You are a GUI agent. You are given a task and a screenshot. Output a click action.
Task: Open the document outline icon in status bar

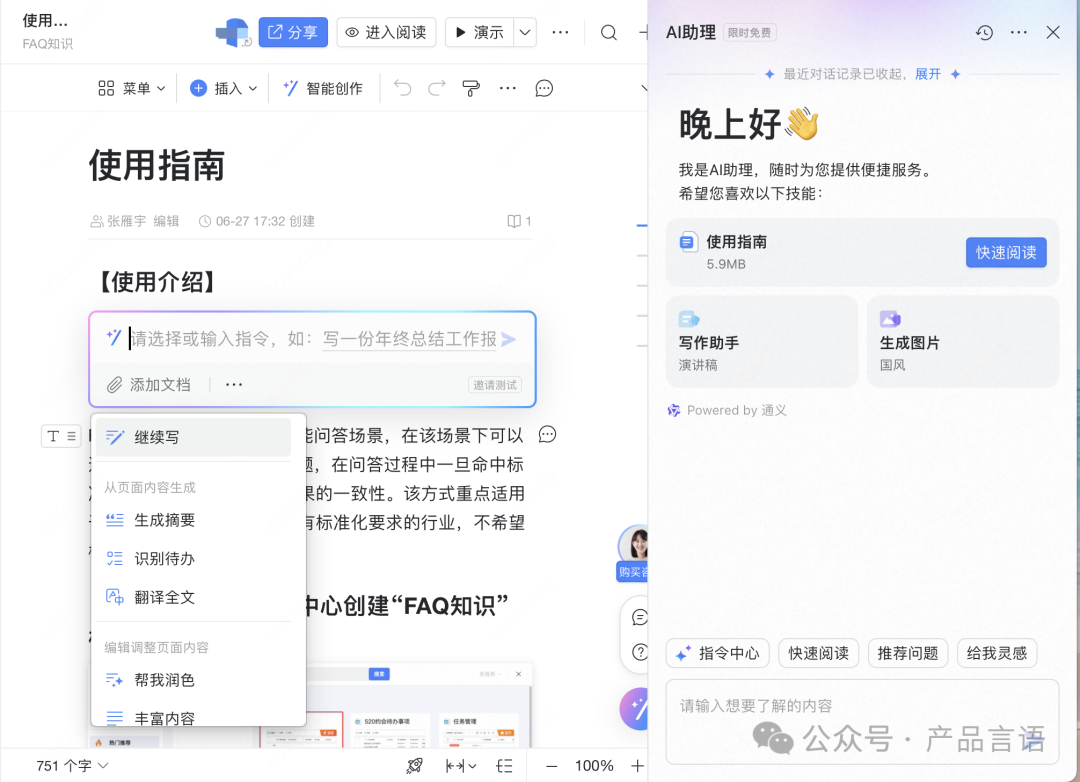(505, 765)
